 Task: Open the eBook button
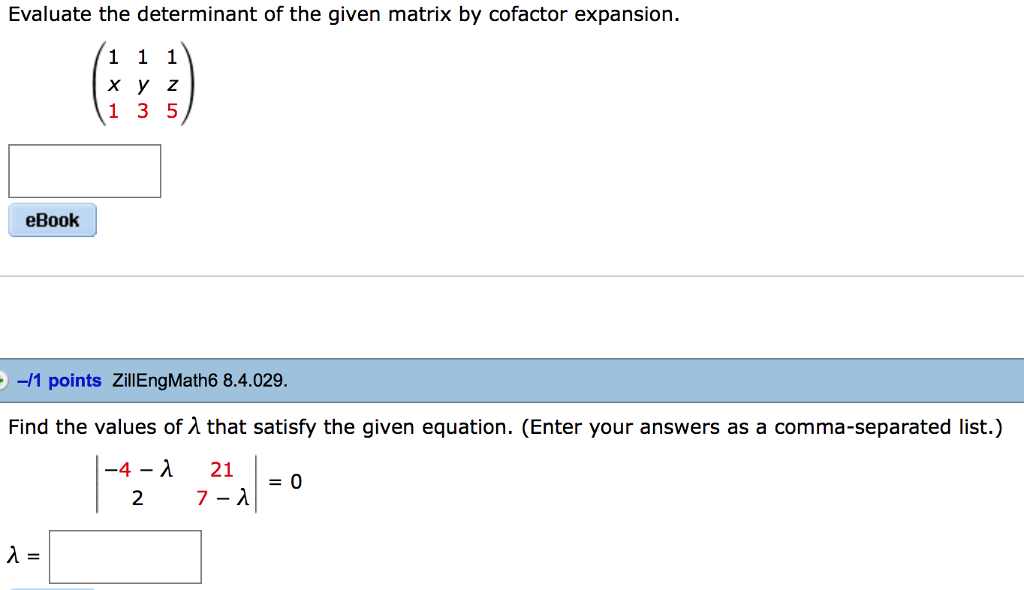tap(52, 220)
